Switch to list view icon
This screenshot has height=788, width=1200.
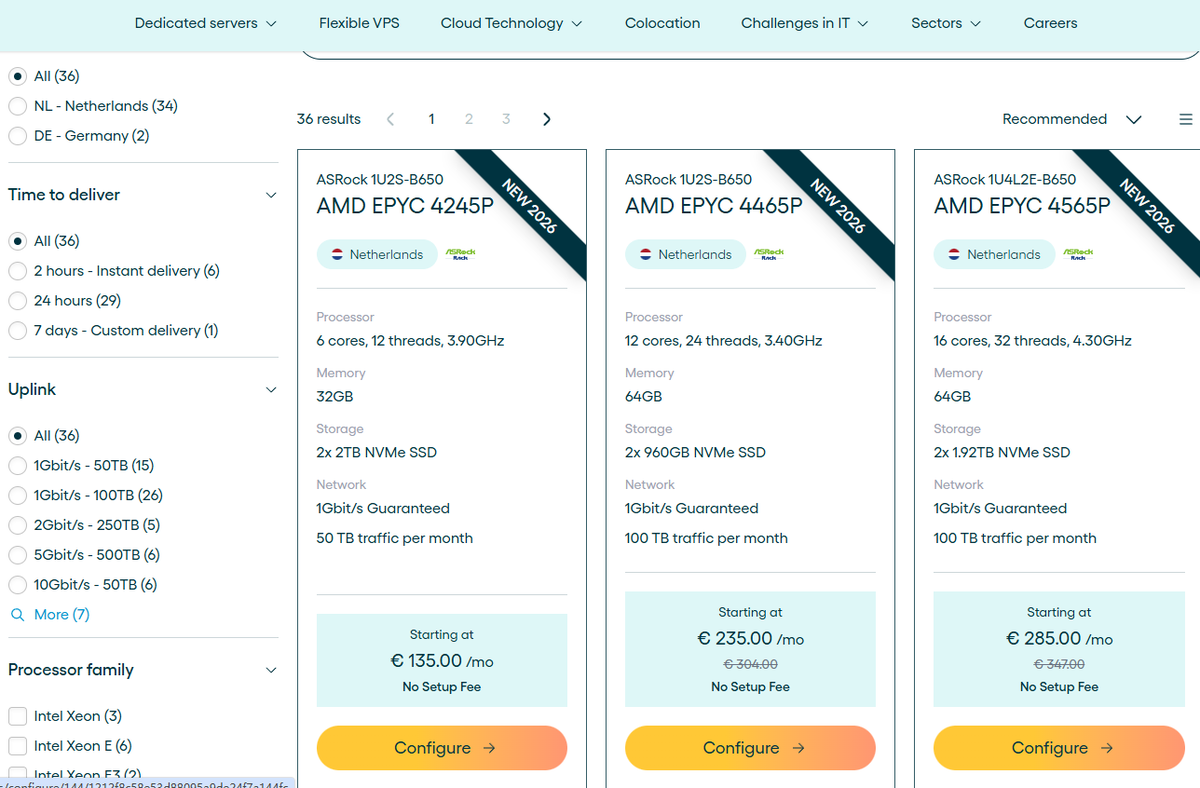(x=1186, y=119)
